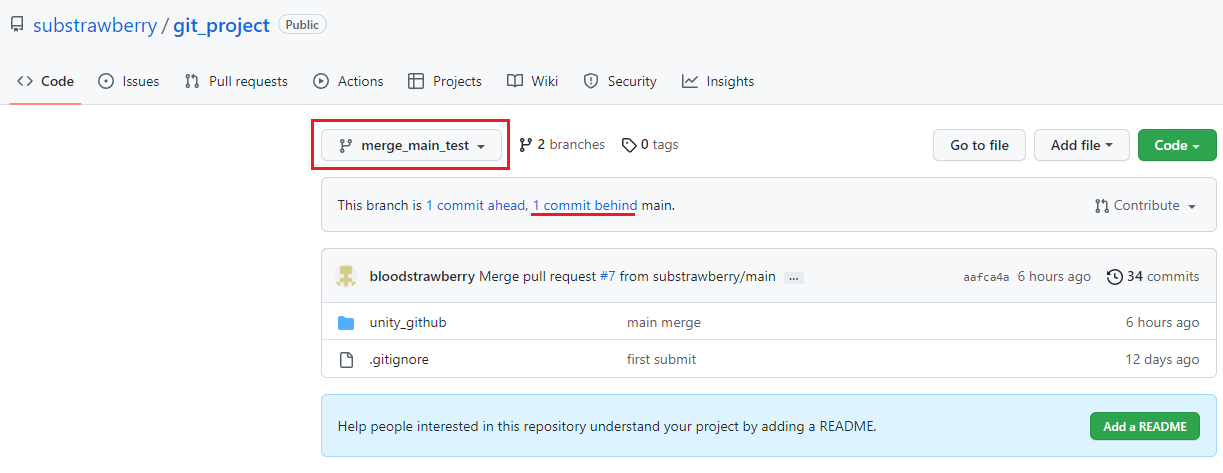Open the Security tab
The width and height of the screenshot is (1223, 473).
coord(620,81)
